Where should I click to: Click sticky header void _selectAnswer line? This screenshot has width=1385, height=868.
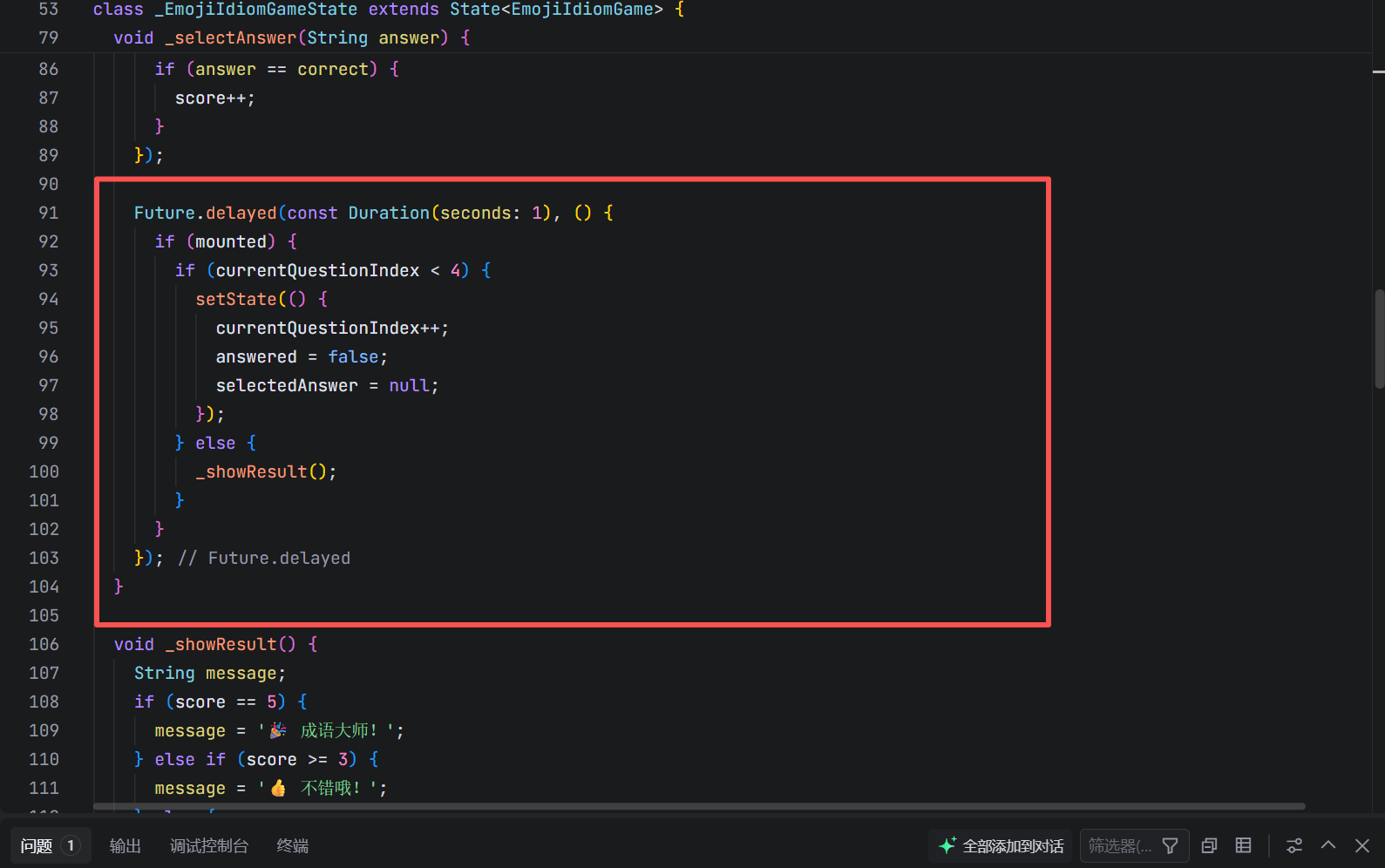pos(292,38)
